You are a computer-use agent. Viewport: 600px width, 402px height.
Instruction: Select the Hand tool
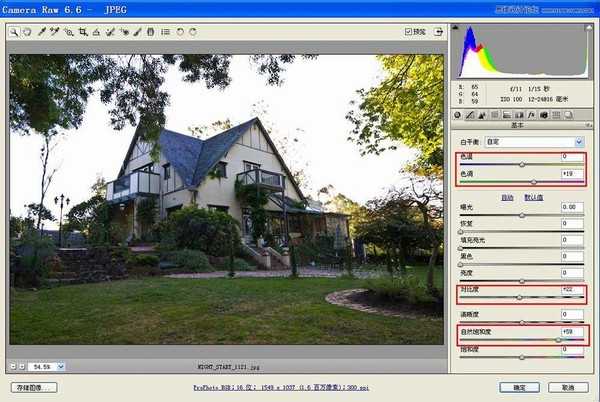(26, 32)
